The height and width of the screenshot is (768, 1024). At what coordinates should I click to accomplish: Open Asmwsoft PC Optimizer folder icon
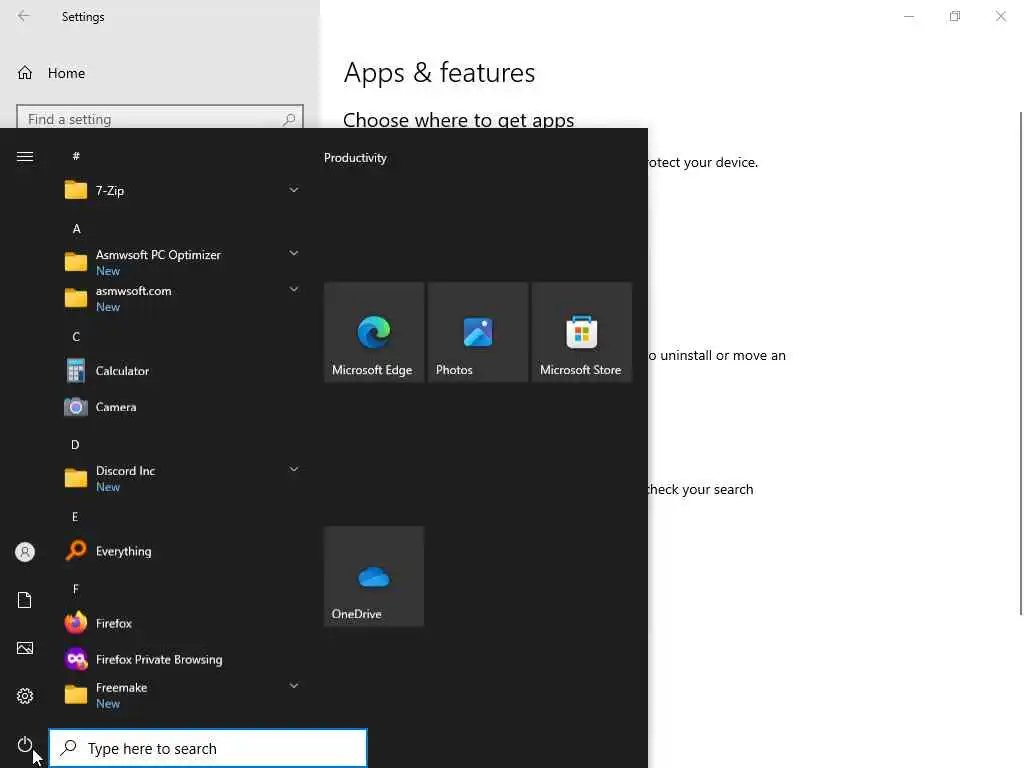click(76, 262)
